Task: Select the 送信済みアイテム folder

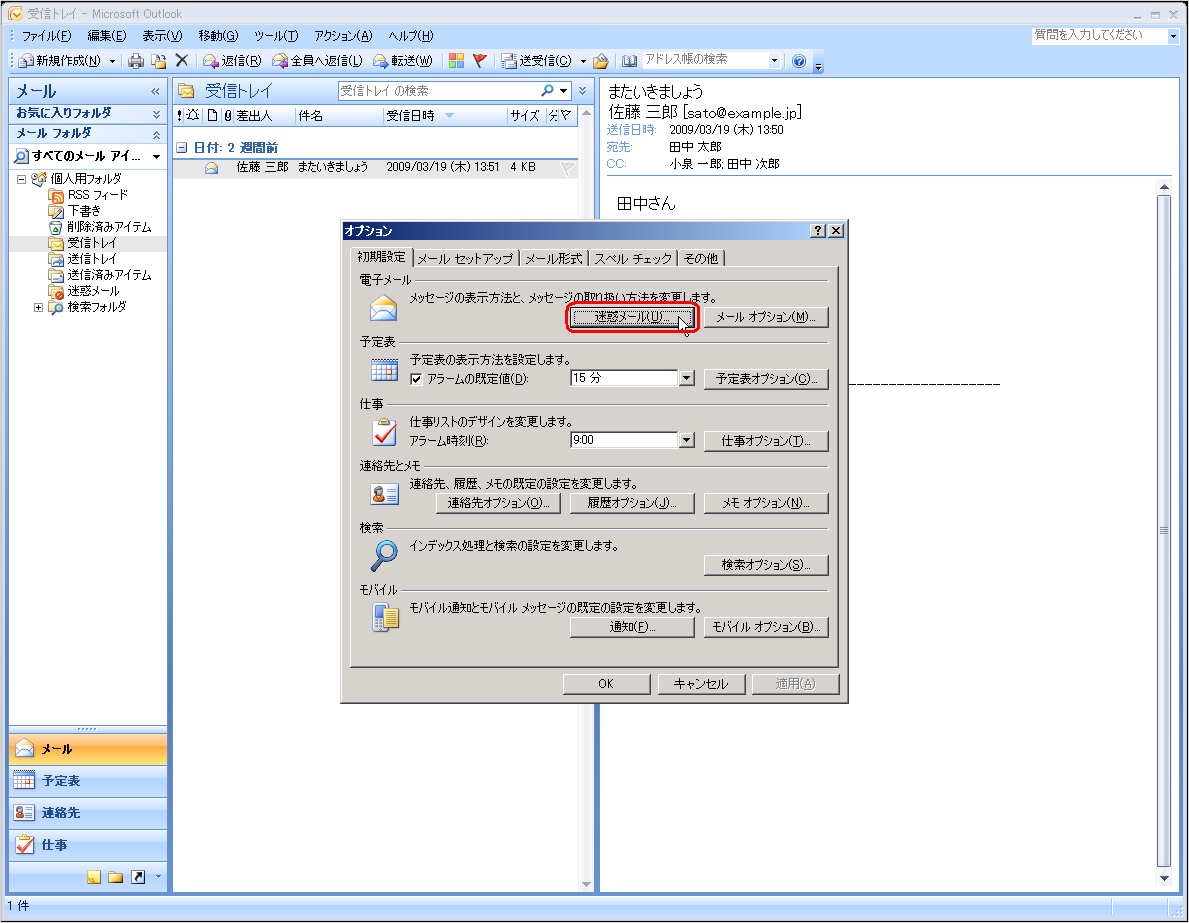Action: tap(100, 275)
